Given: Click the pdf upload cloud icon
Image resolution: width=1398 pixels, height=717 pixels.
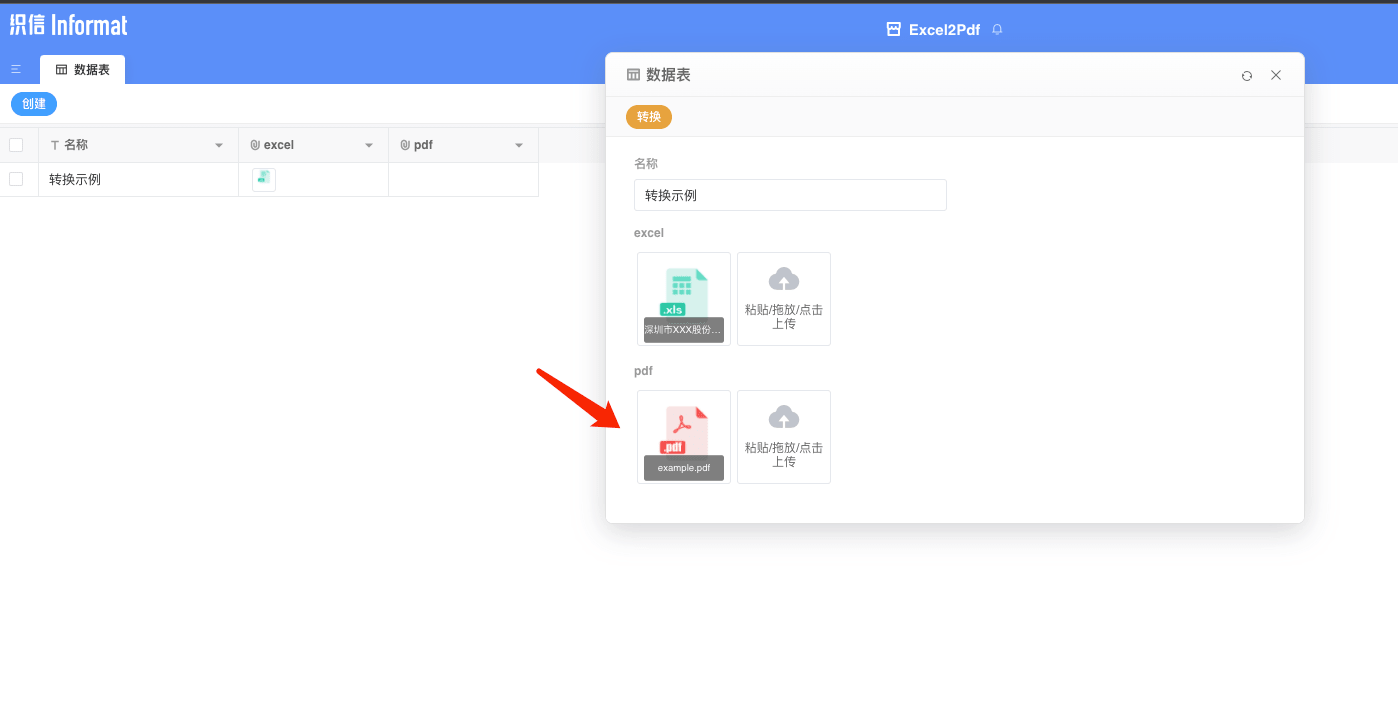Looking at the screenshot, I should tap(784, 417).
